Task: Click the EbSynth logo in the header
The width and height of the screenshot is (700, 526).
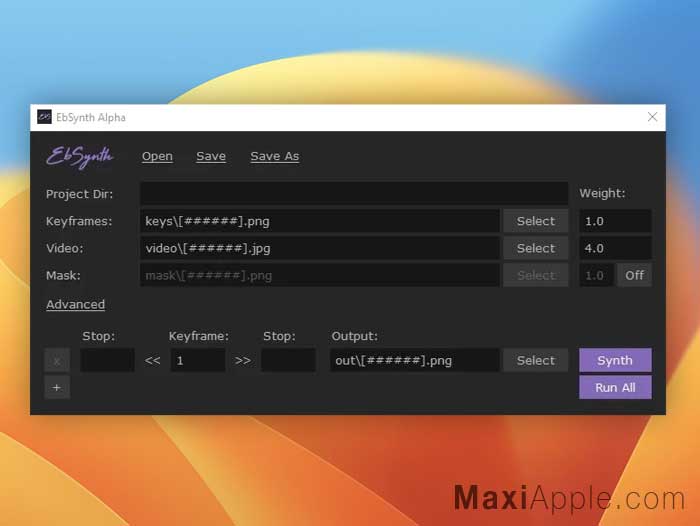Action: (x=80, y=157)
